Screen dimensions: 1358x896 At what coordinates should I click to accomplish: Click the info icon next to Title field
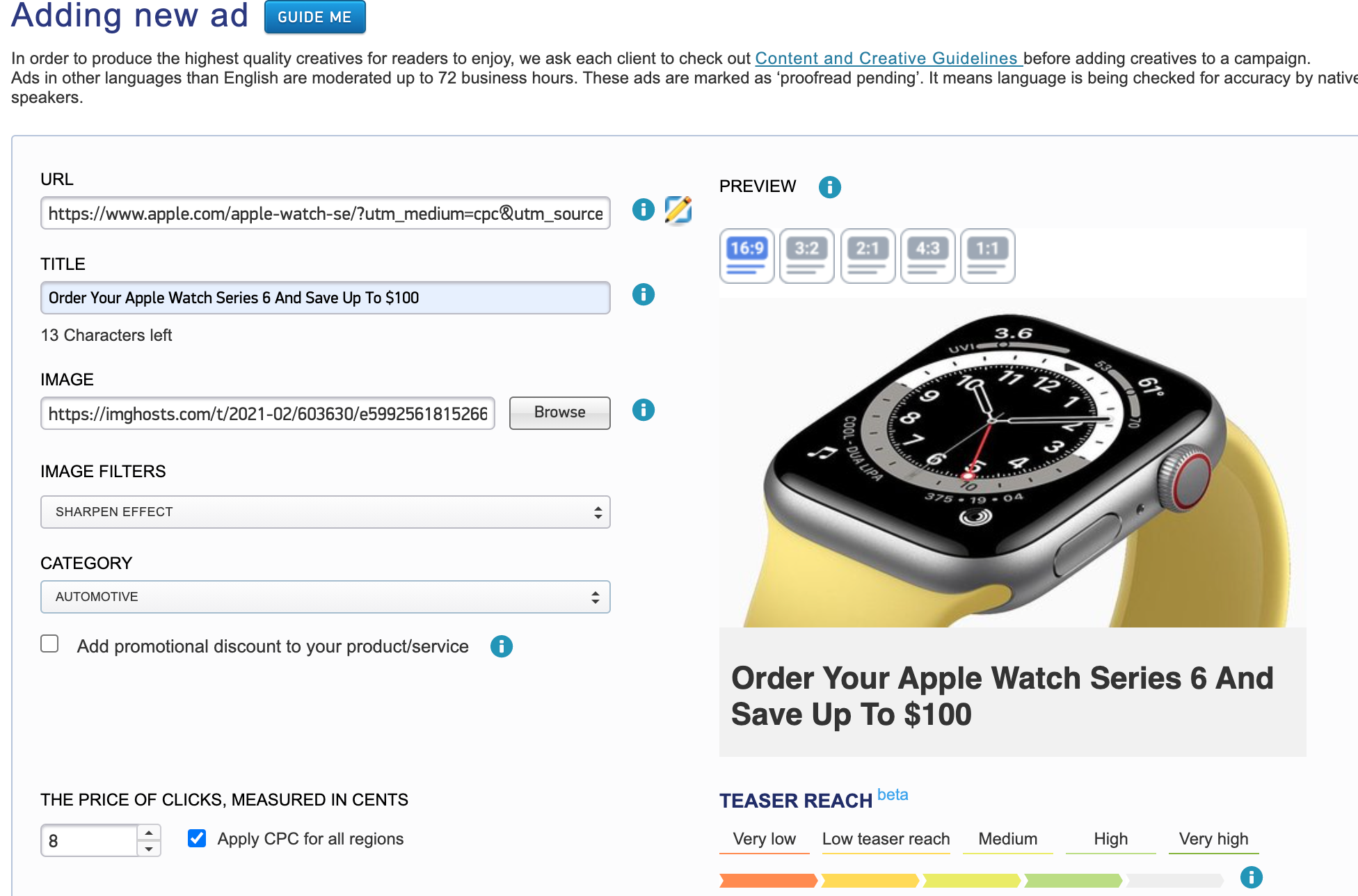(644, 294)
